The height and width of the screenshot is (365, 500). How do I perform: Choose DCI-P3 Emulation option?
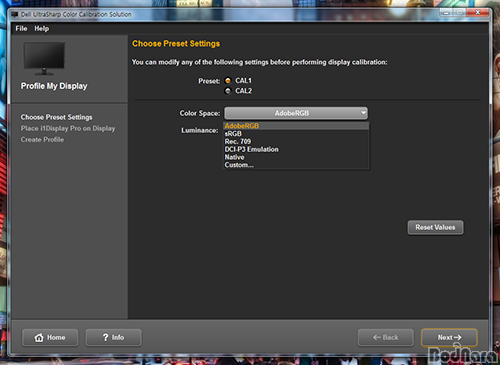pyautogui.click(x=296, y=149)
